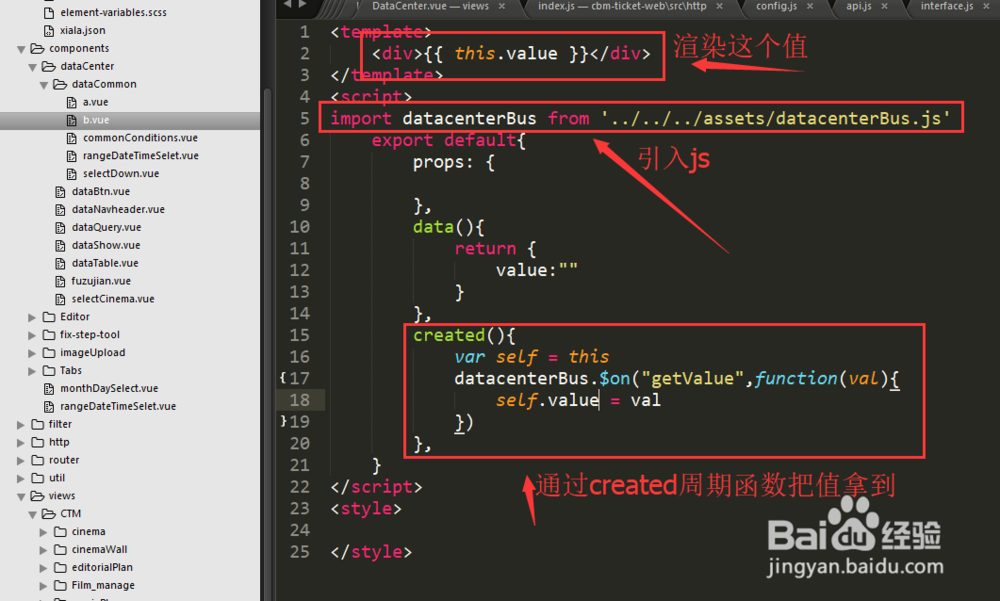Click the fold marker at line 17
This screenshot has width=1000, height=601.
[283, 378]
